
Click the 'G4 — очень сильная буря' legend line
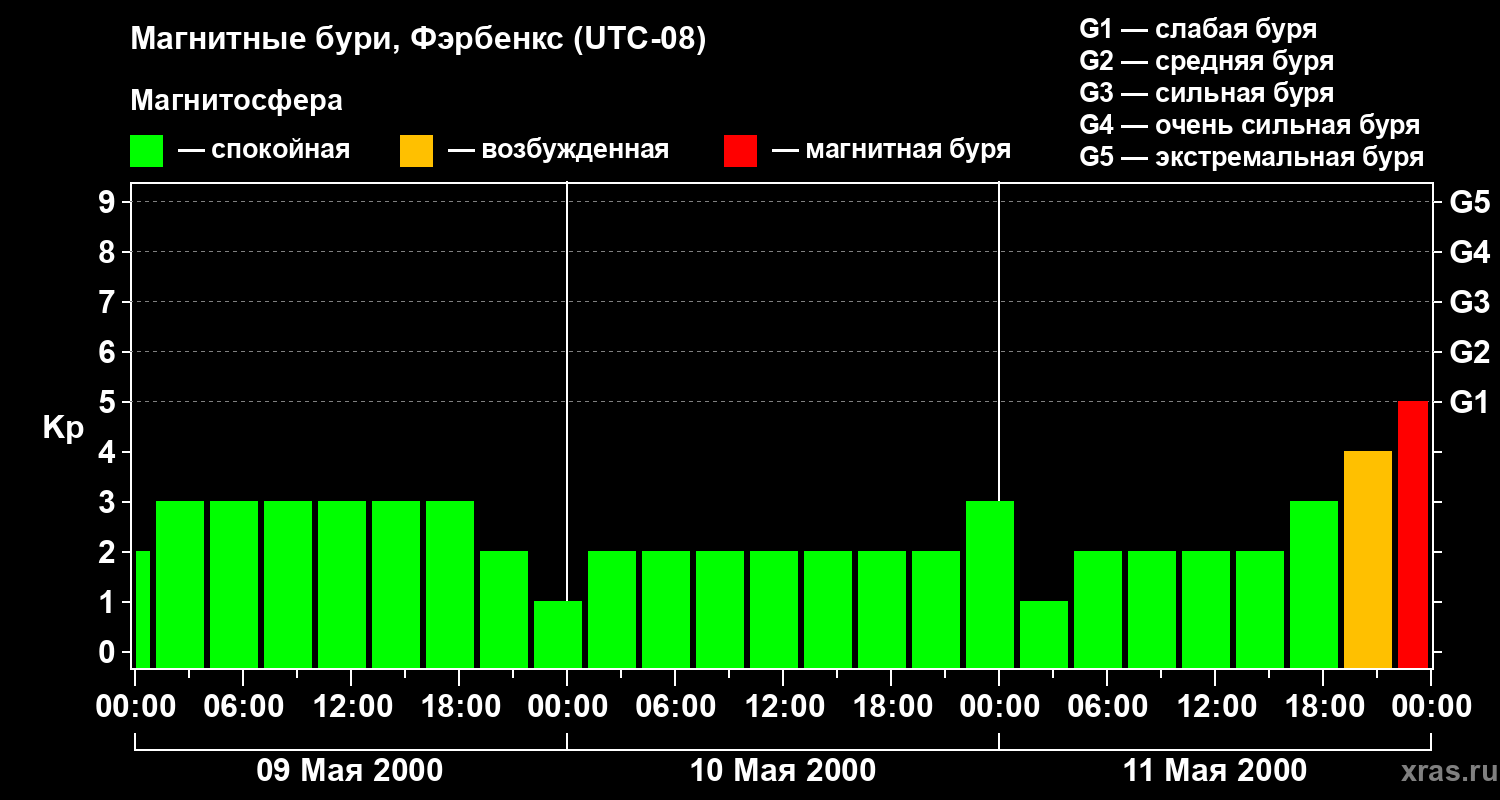click(x=1250, y=125)
